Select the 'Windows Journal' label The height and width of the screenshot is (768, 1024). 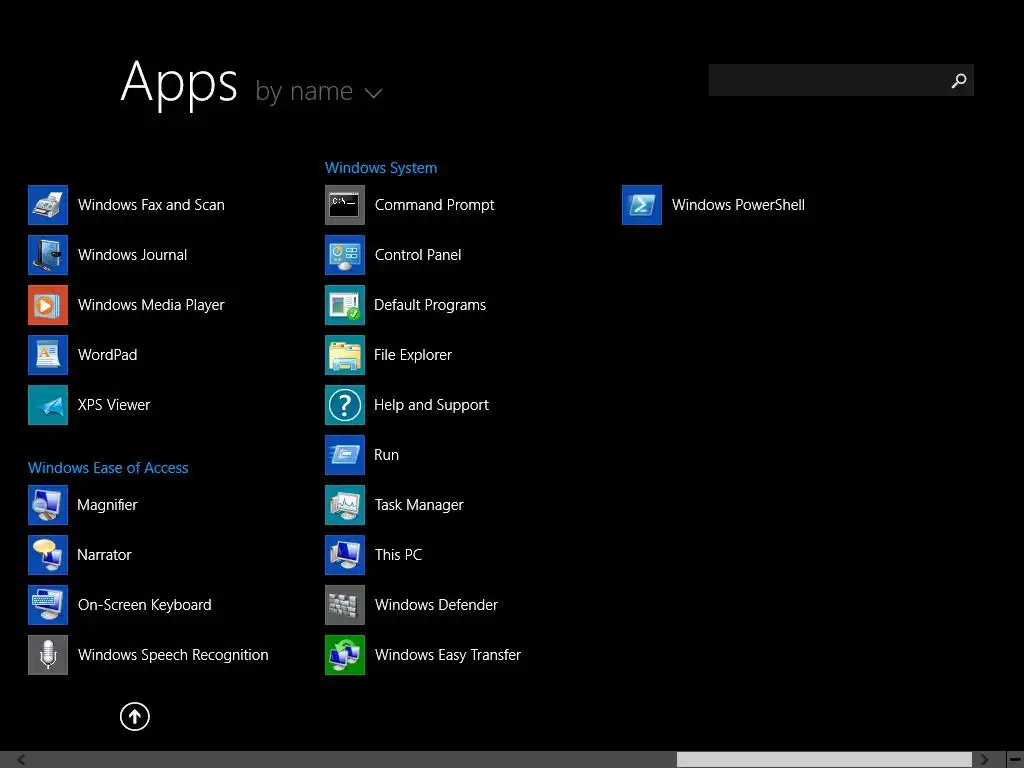(133, 255)
